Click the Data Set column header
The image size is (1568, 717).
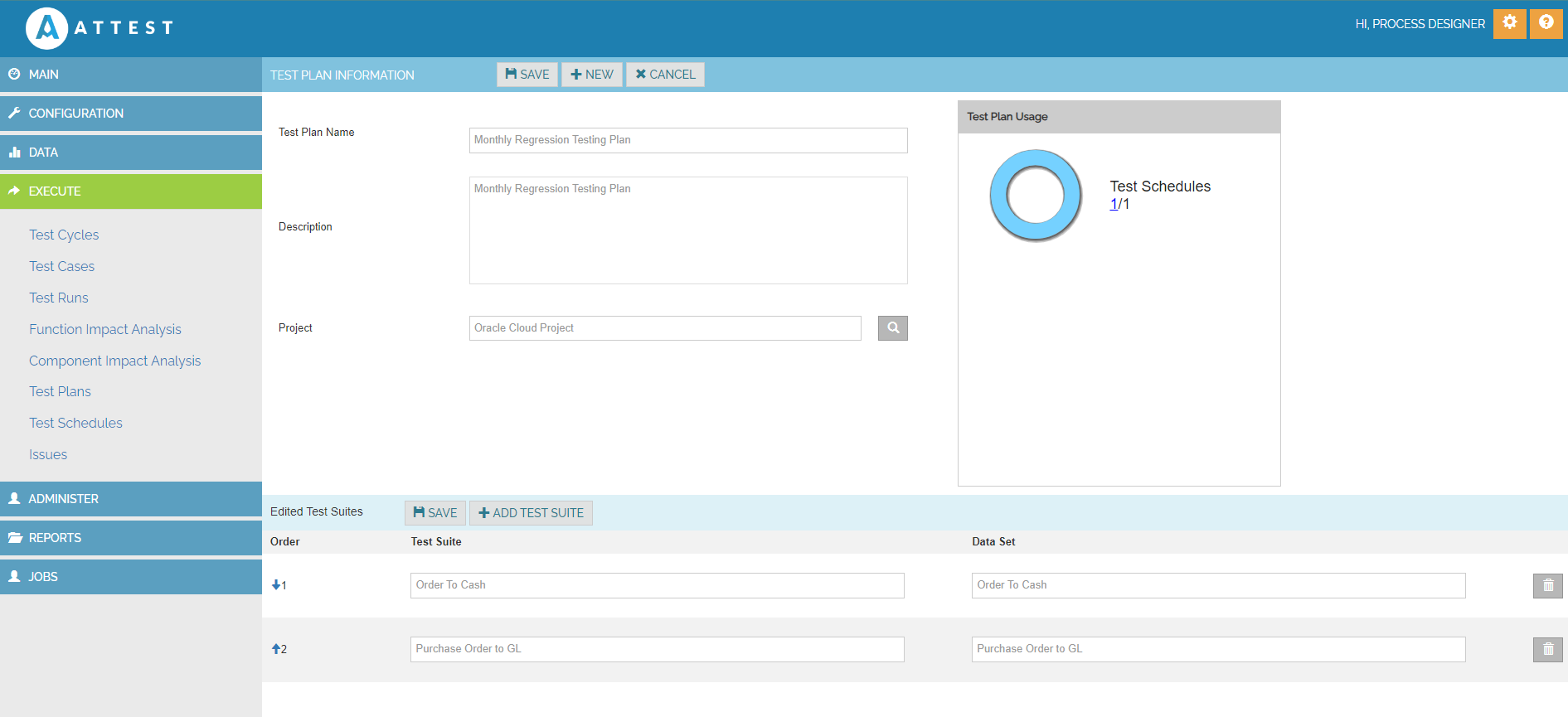(993, 542)
